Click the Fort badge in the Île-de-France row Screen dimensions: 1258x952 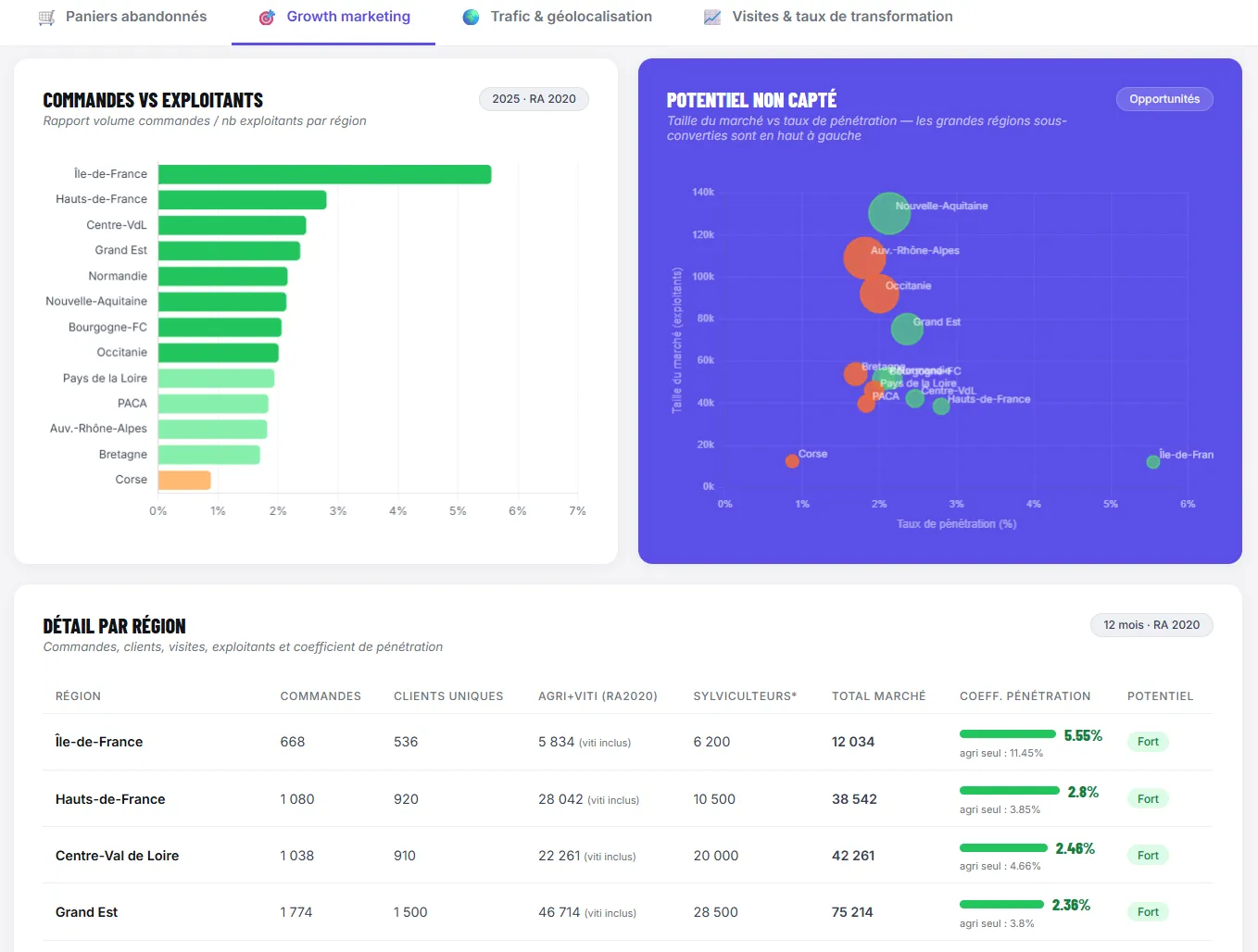pyautogui.click(x=1148, y=742)
